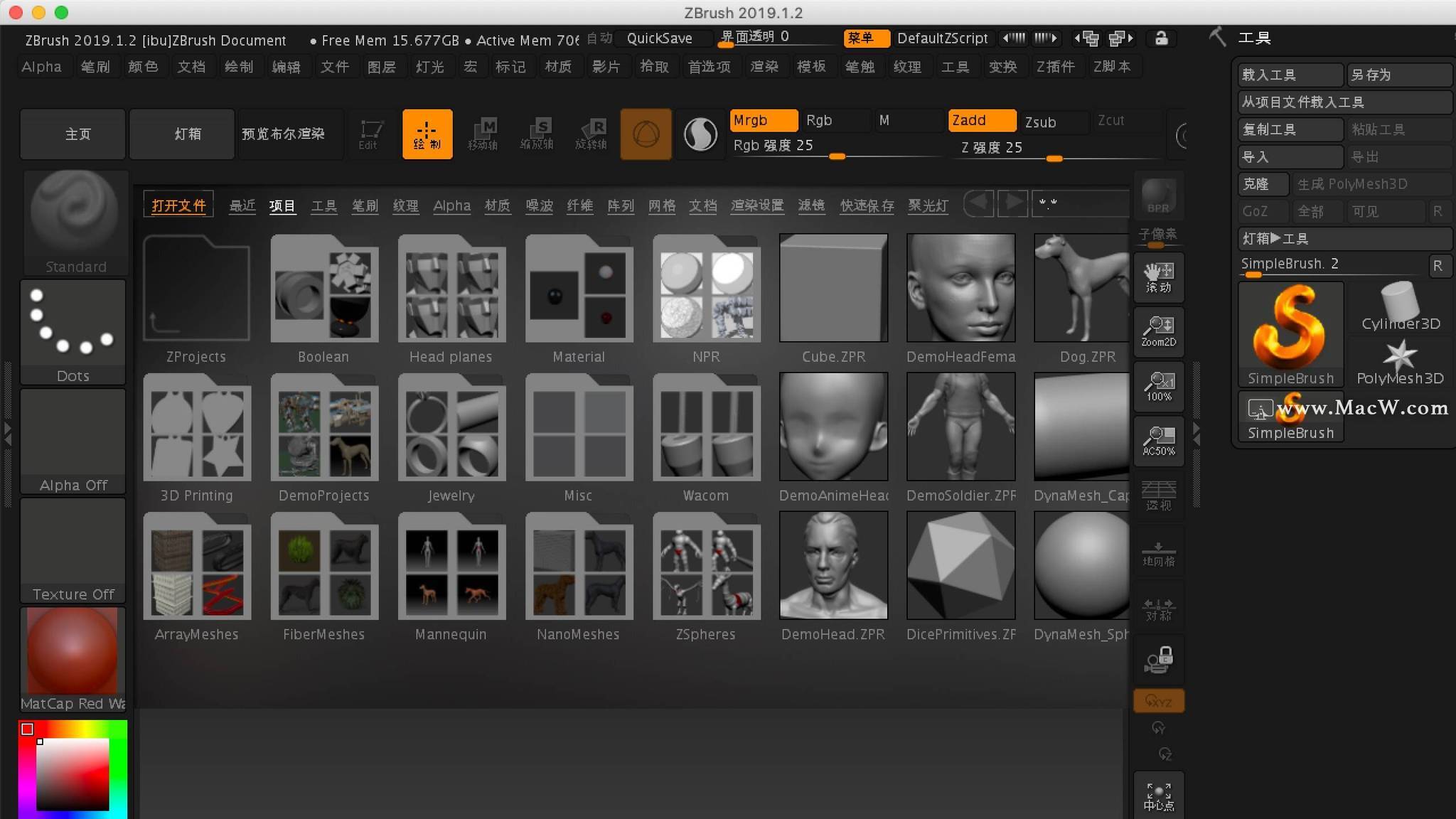Open the 笔刷 brush menu
This screenshot has height=819, width=1456.
[95, 67]
